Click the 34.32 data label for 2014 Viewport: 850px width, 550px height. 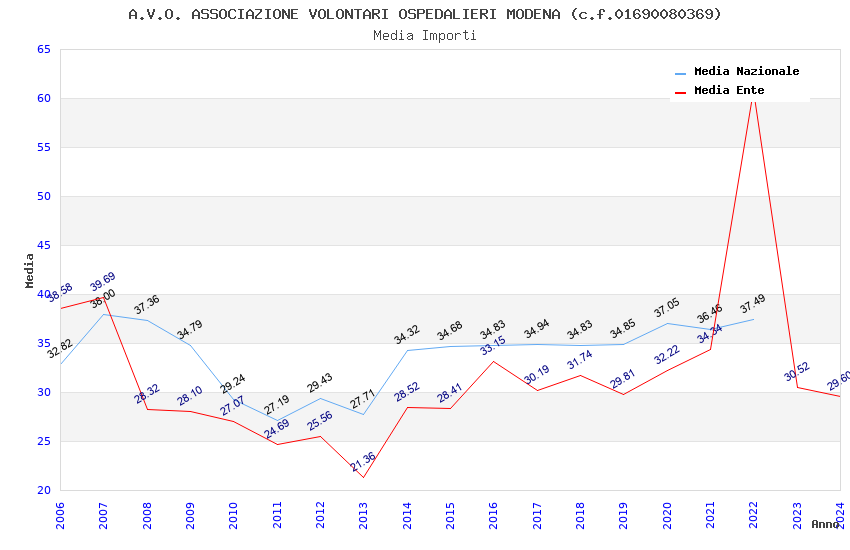[x=407, y=334]
